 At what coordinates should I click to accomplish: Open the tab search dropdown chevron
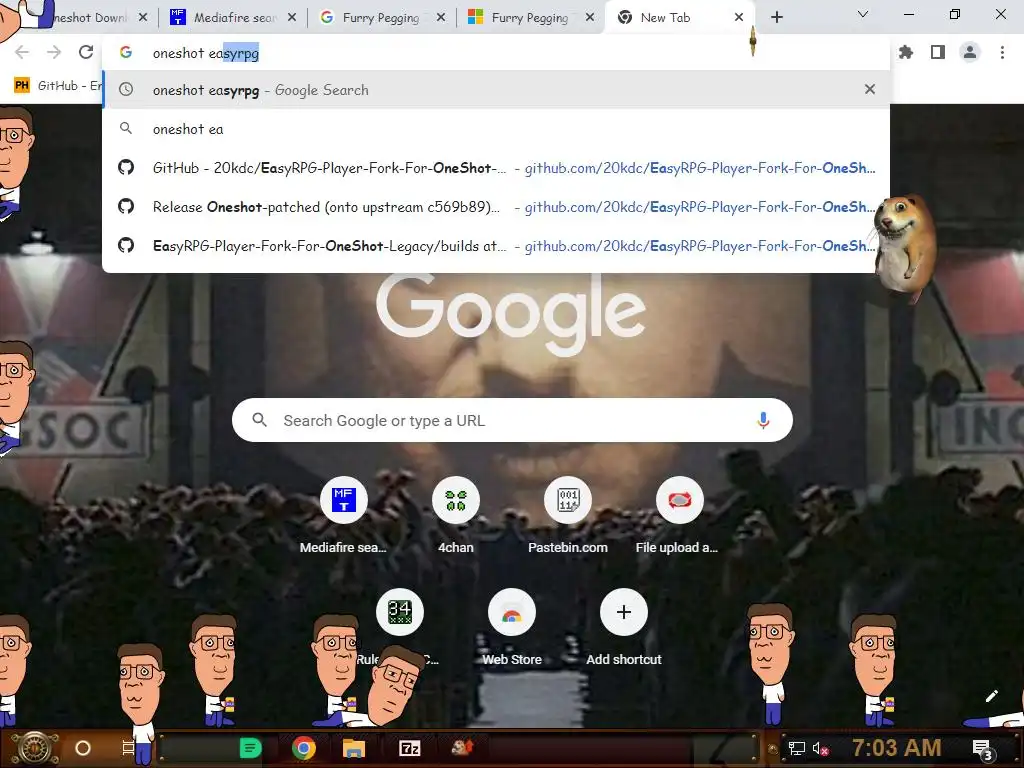pyautogui.click(x=863, y=14)
